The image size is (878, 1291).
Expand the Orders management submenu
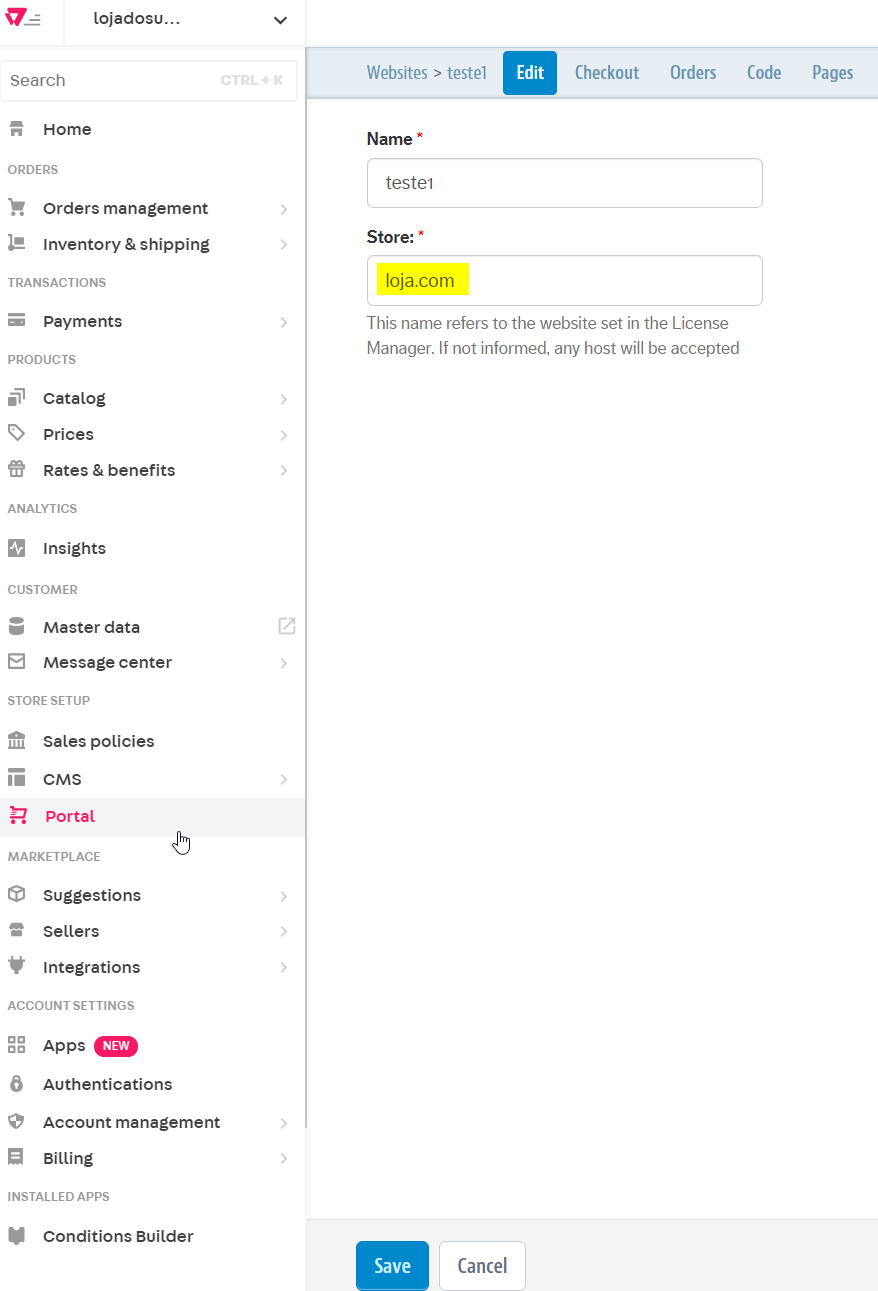coord(286,208)
